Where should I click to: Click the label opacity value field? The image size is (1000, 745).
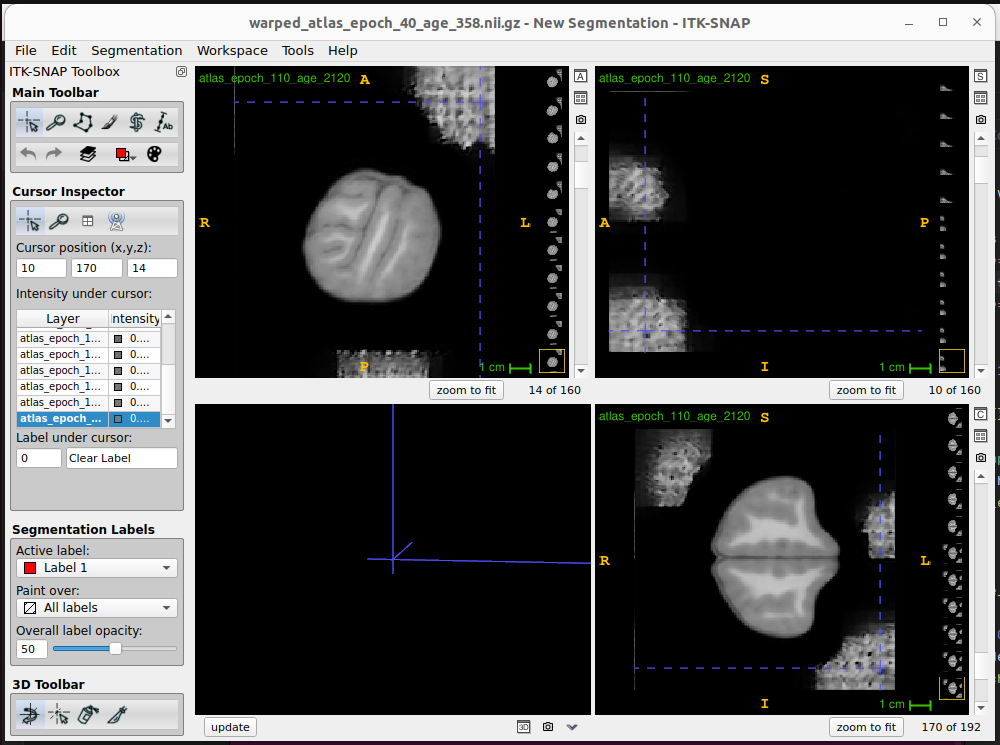(x=32, y=649)
